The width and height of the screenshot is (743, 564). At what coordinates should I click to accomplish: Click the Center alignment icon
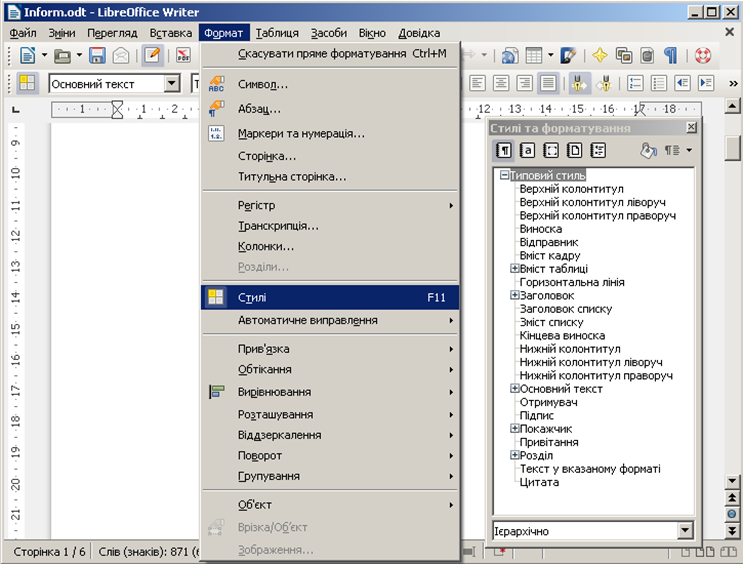click(501, 83)
